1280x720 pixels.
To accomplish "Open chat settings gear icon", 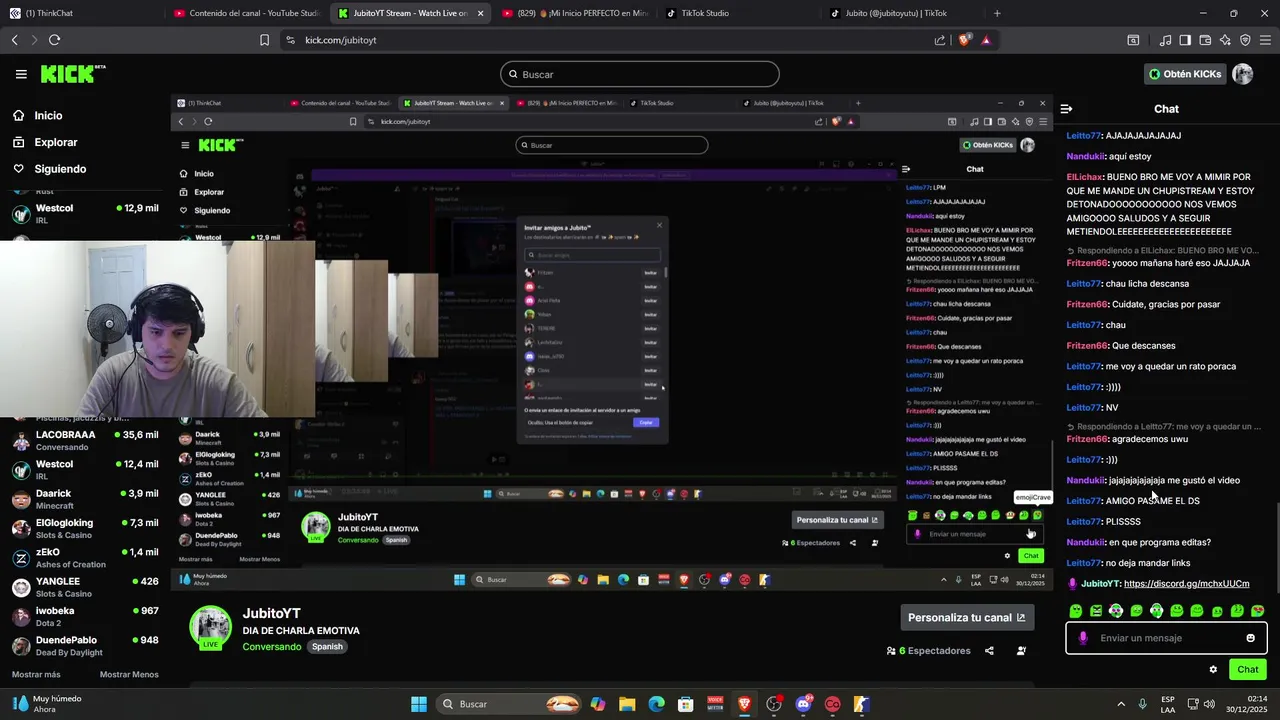I will coord(1213,670).
